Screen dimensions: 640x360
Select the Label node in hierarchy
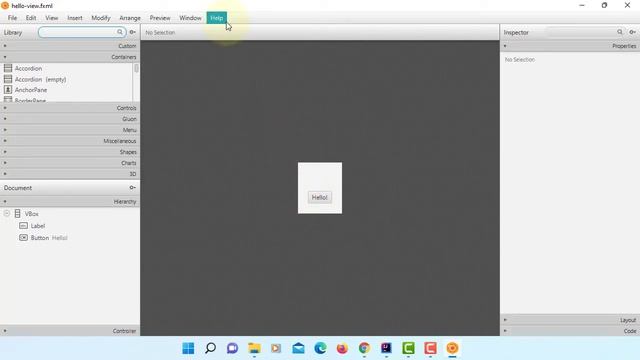(38, 226)
